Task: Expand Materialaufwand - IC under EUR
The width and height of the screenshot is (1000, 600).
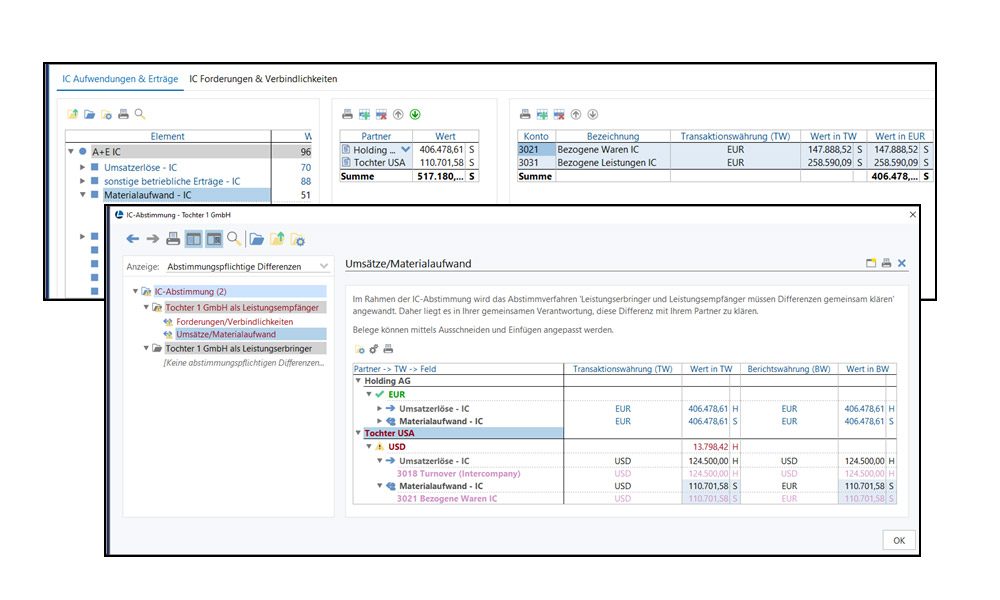Action: pos(379,421)
